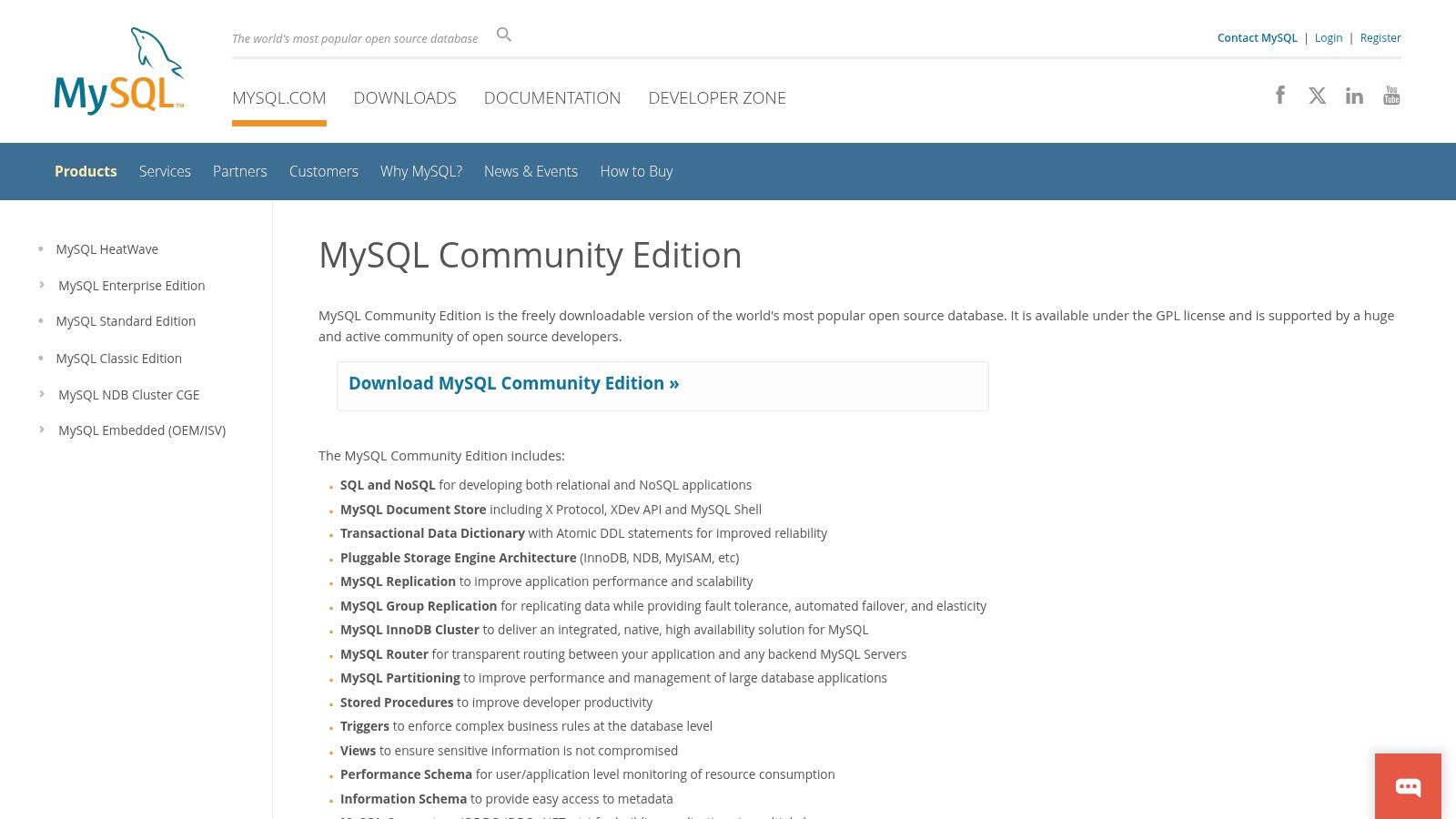Expand the MySQL Embedded (OEM/ISV) arrow

point(42,430)
